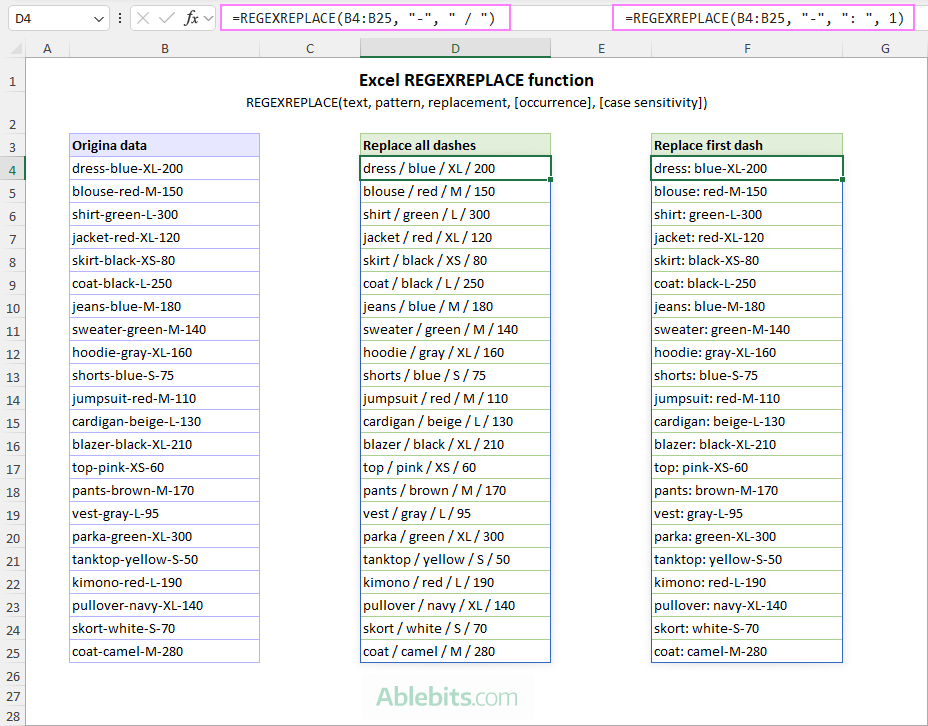Select cell 'cardigan-beige-L-130'
Viewport: 928px width, 726px height.
click(x=165, y=421)
